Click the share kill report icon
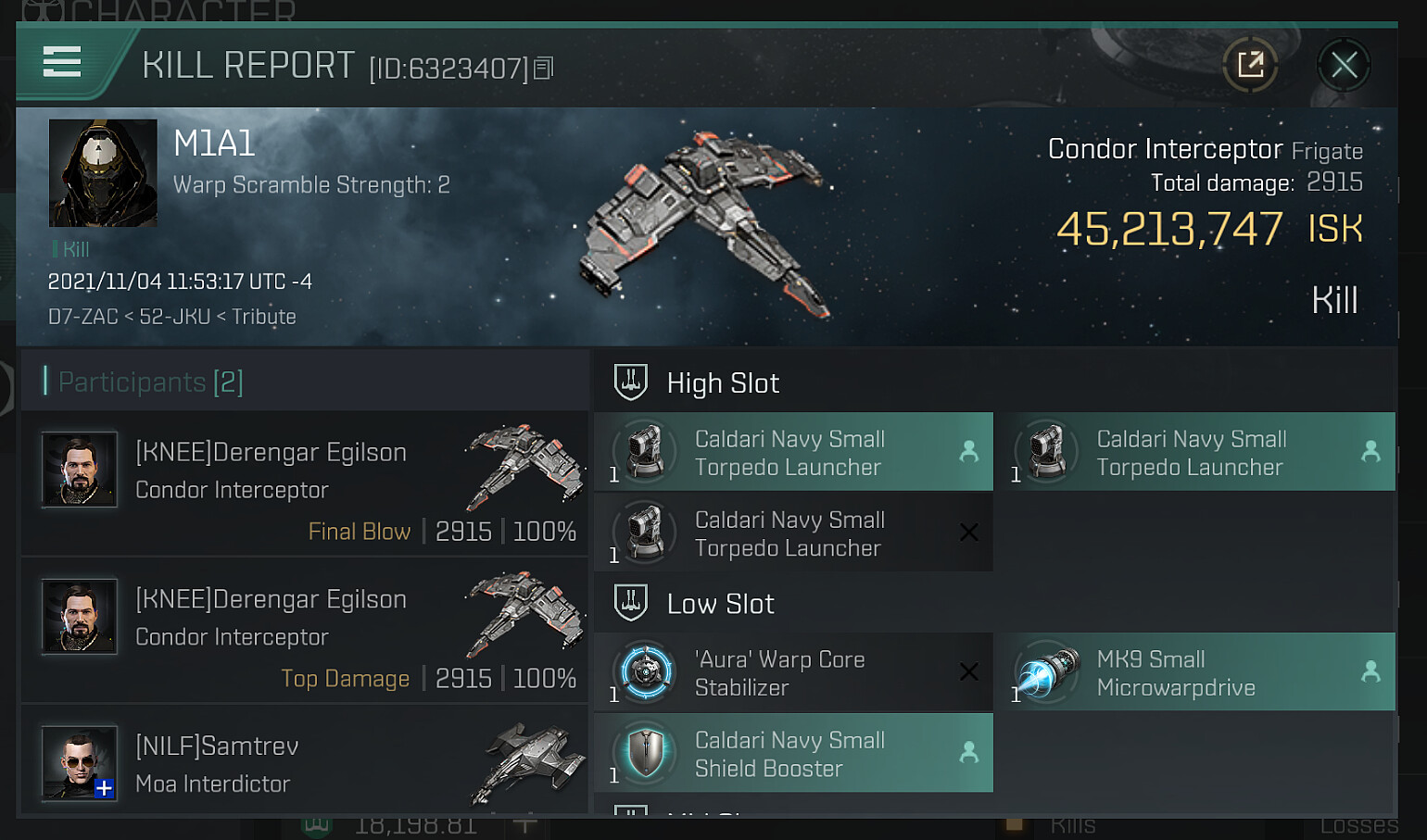The height and width of the screenshot is (840, 1427). (1250, 65)
